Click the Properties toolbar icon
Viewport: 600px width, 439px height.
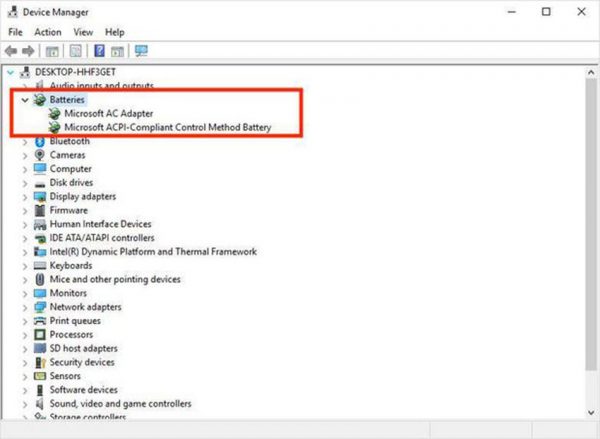tap(75, 51)
